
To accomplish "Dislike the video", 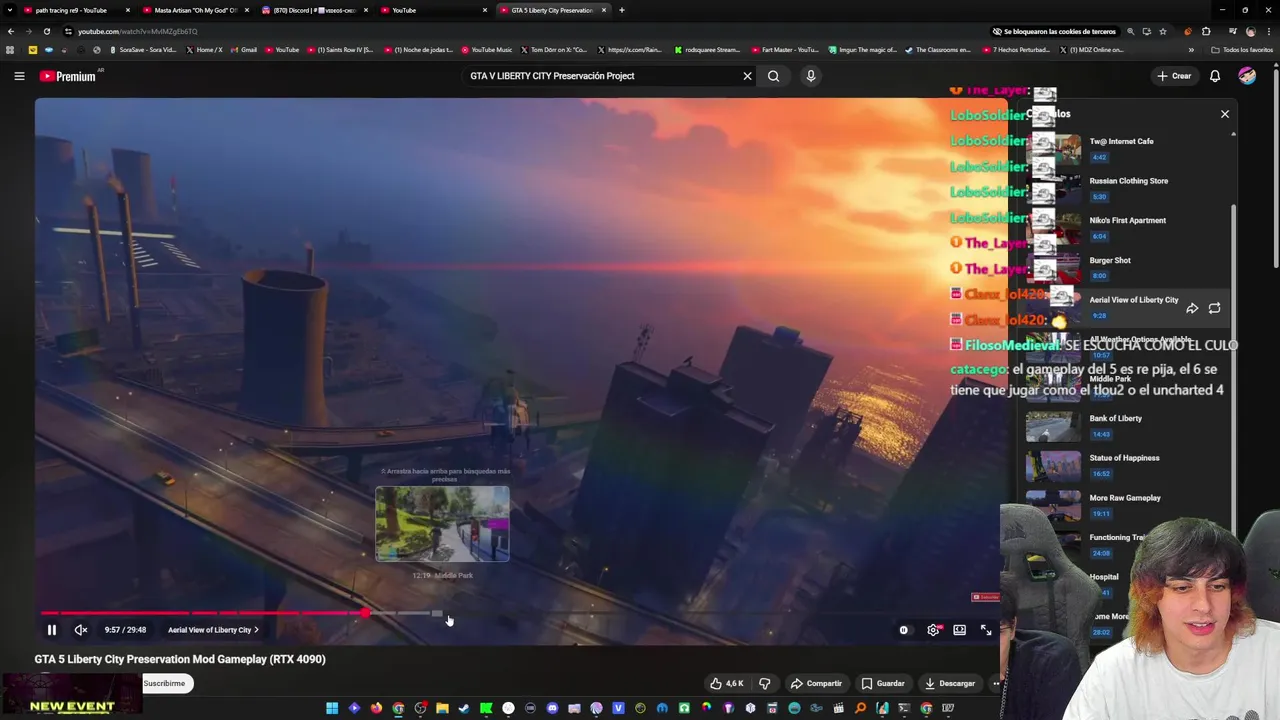I will [765, 683].
